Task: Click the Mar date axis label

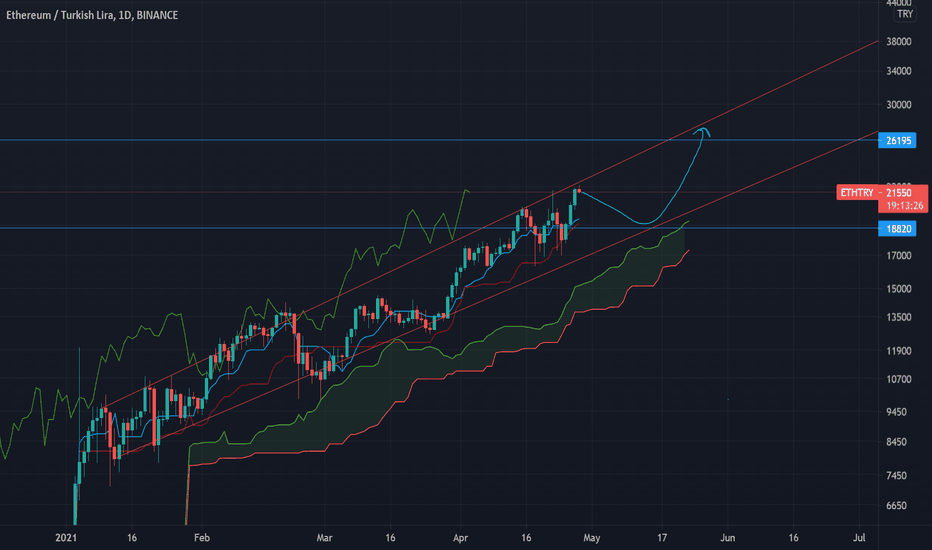Action: point(324,538)
